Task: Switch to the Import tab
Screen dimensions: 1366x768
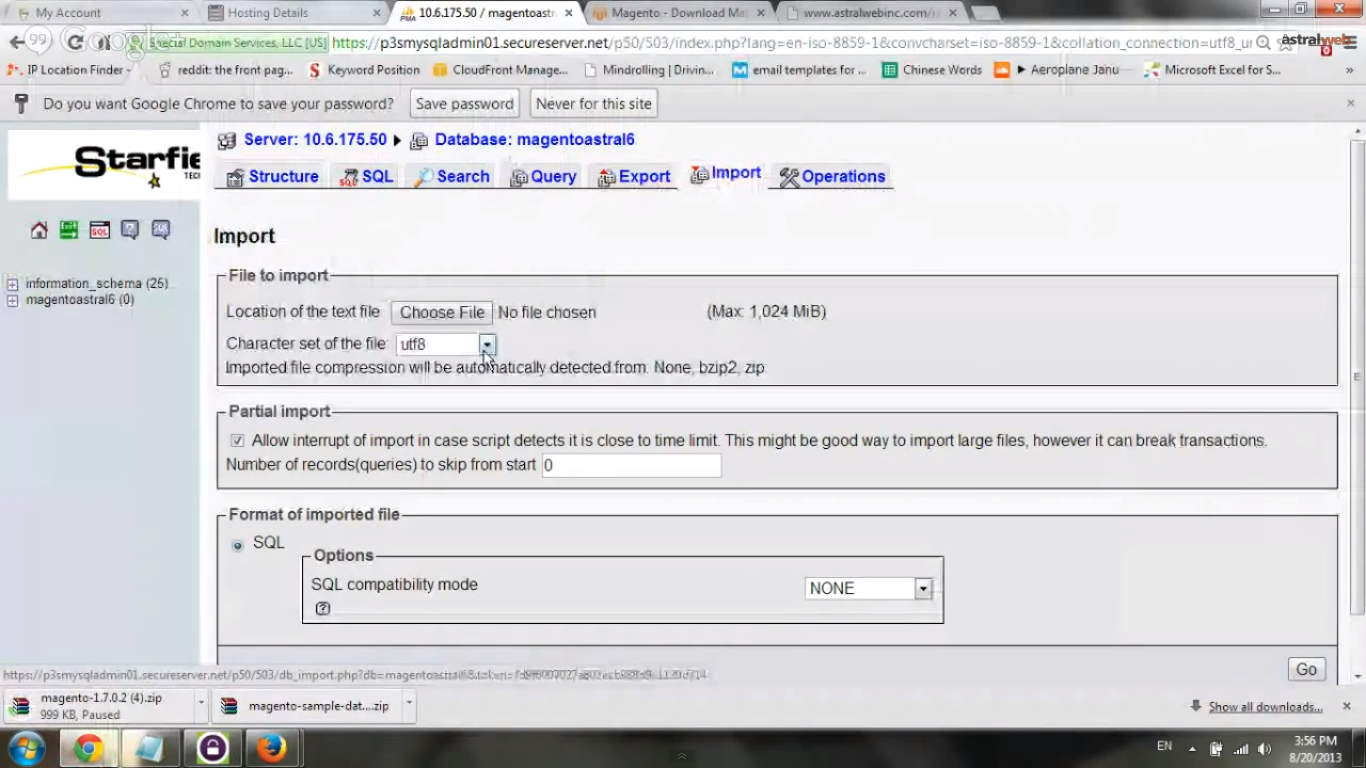Action: (x=726, y=174)
